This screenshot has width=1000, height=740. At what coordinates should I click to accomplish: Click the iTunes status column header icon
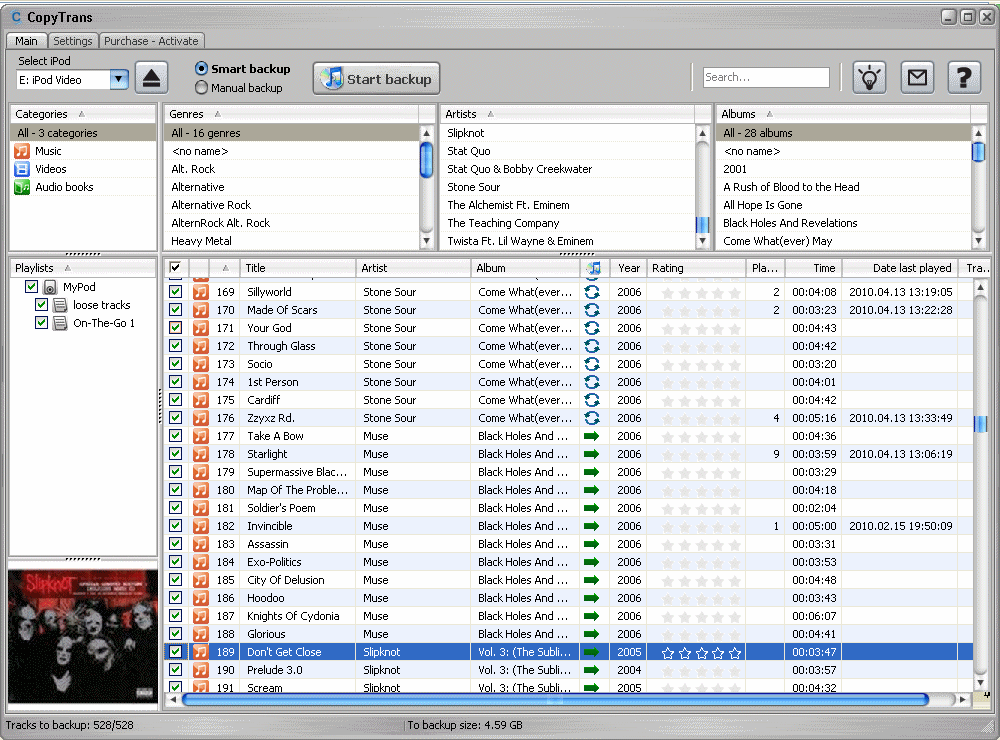[x=594, y=268]
